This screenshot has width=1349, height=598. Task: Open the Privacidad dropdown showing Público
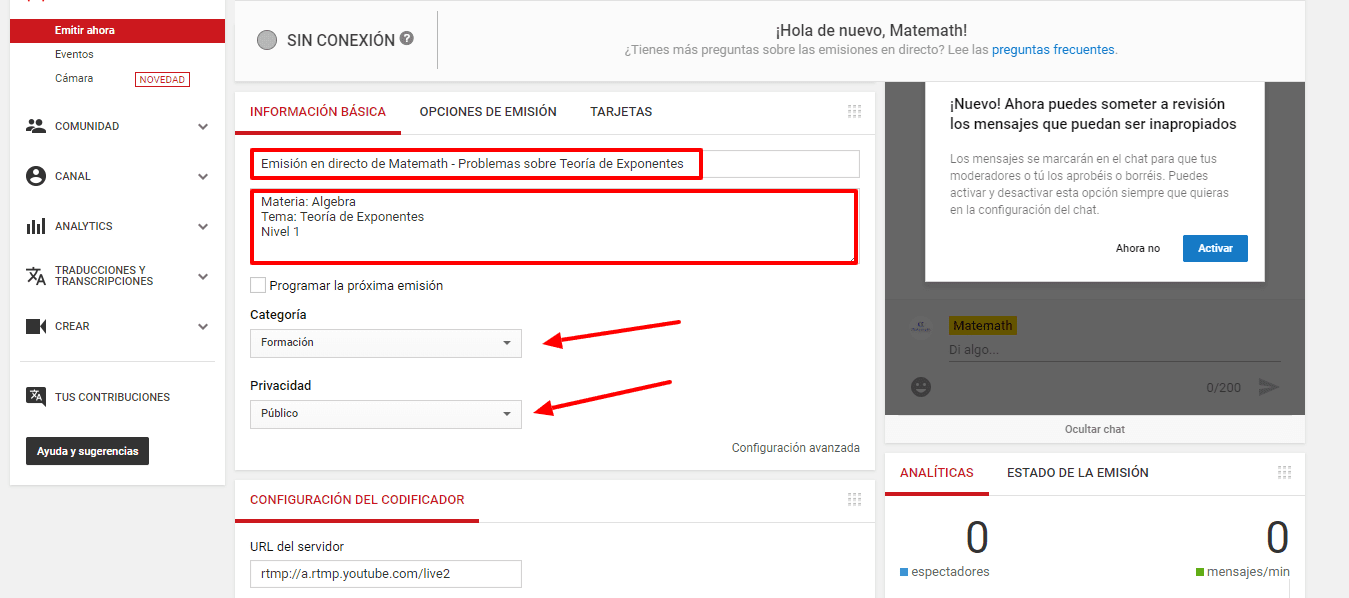(386, 414)
